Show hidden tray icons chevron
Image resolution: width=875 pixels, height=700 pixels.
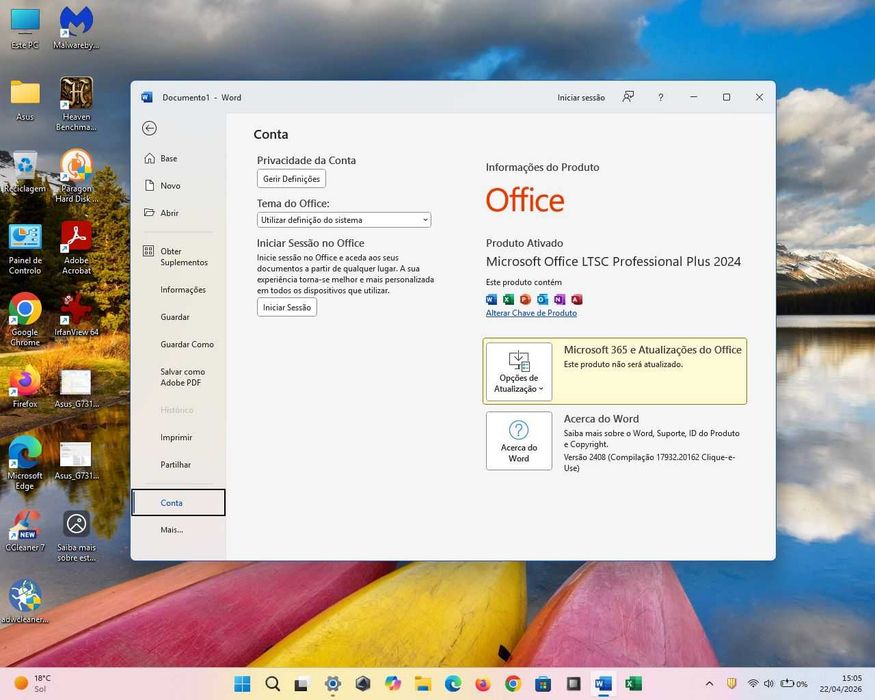(709, 684)
